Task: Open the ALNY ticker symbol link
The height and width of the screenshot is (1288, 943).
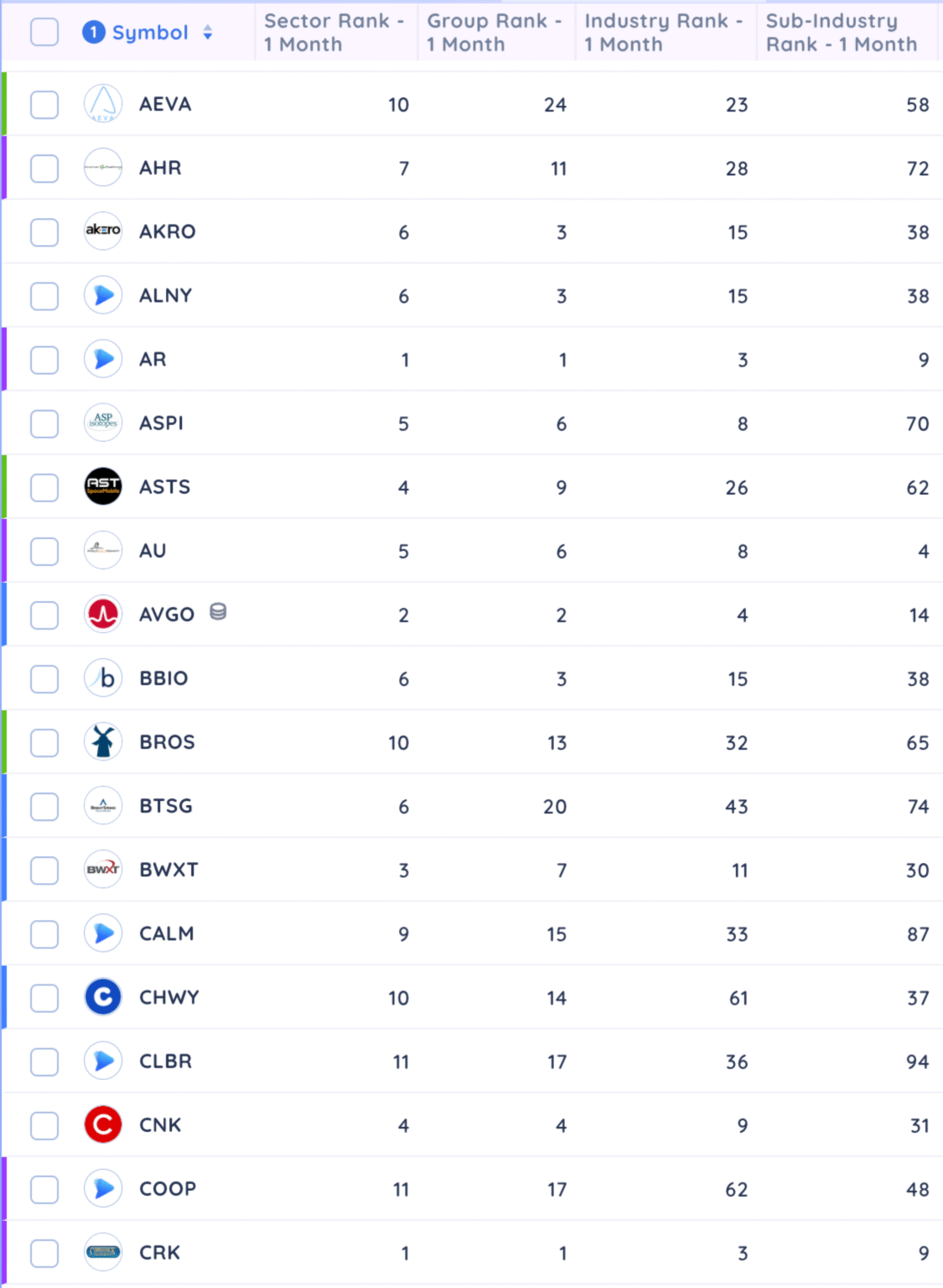Action: pos(165,296)
